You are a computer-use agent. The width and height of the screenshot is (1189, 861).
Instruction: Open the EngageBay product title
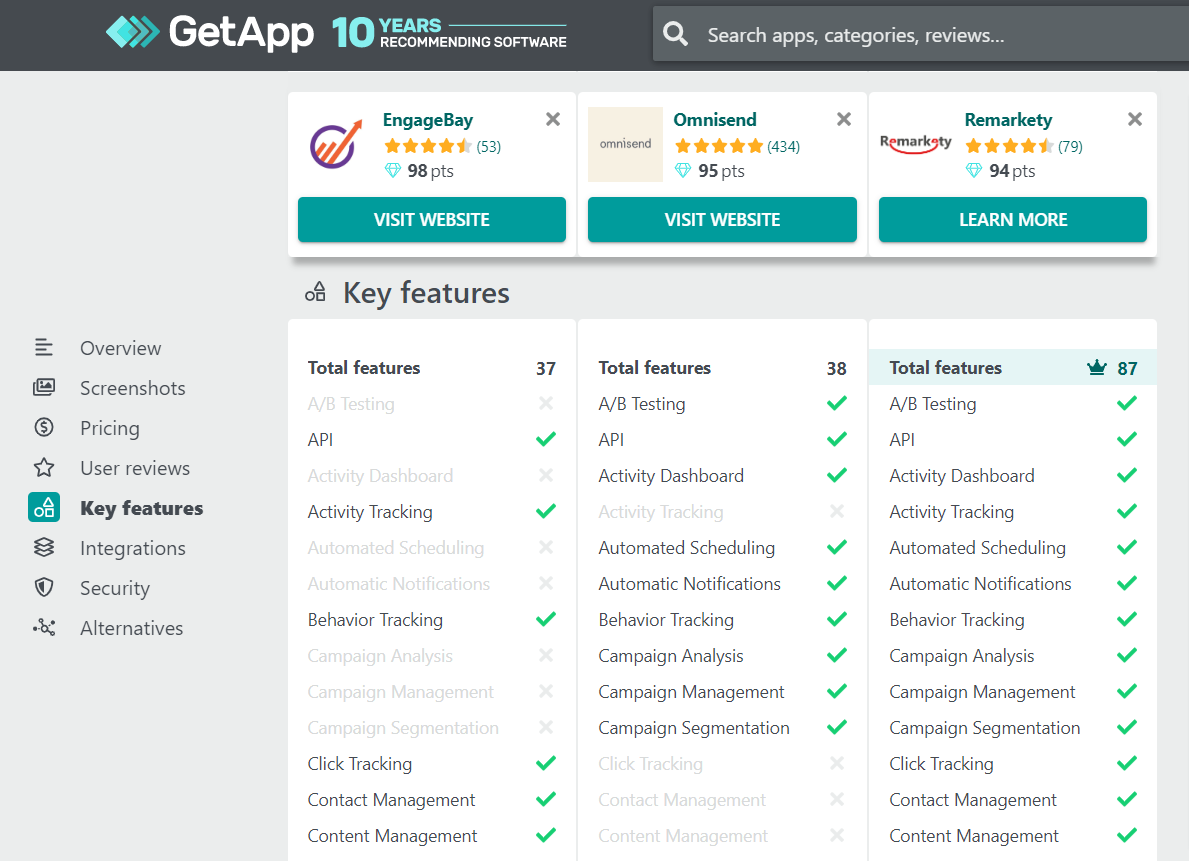428,120
